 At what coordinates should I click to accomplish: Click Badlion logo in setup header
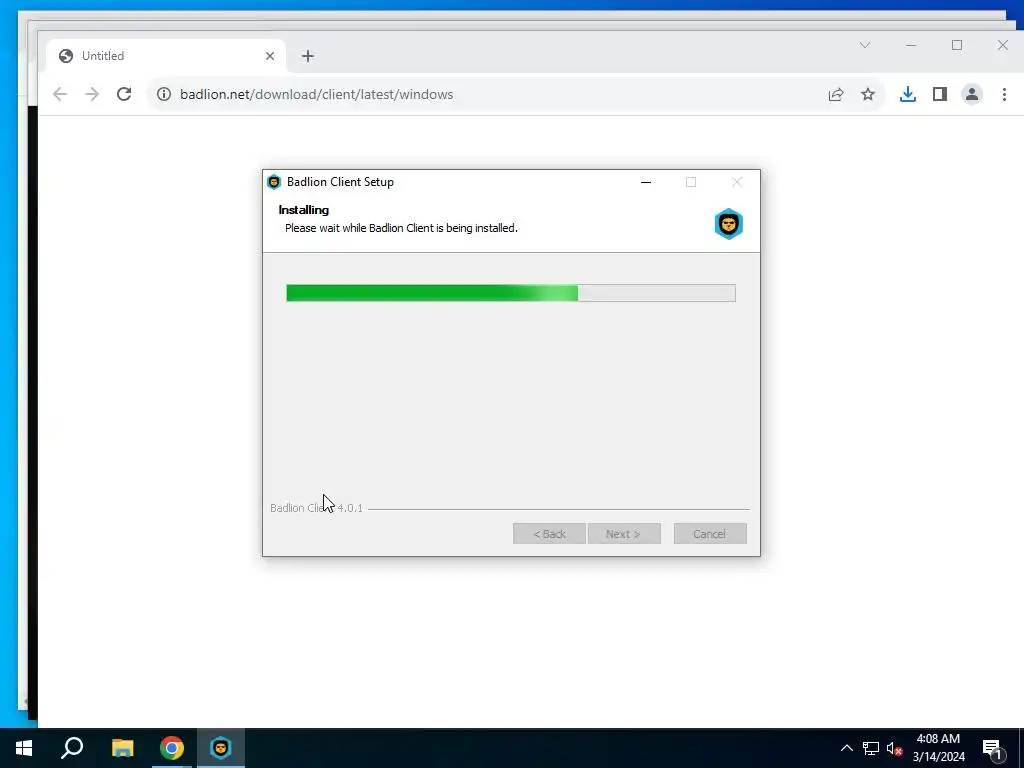coord(728,224)
